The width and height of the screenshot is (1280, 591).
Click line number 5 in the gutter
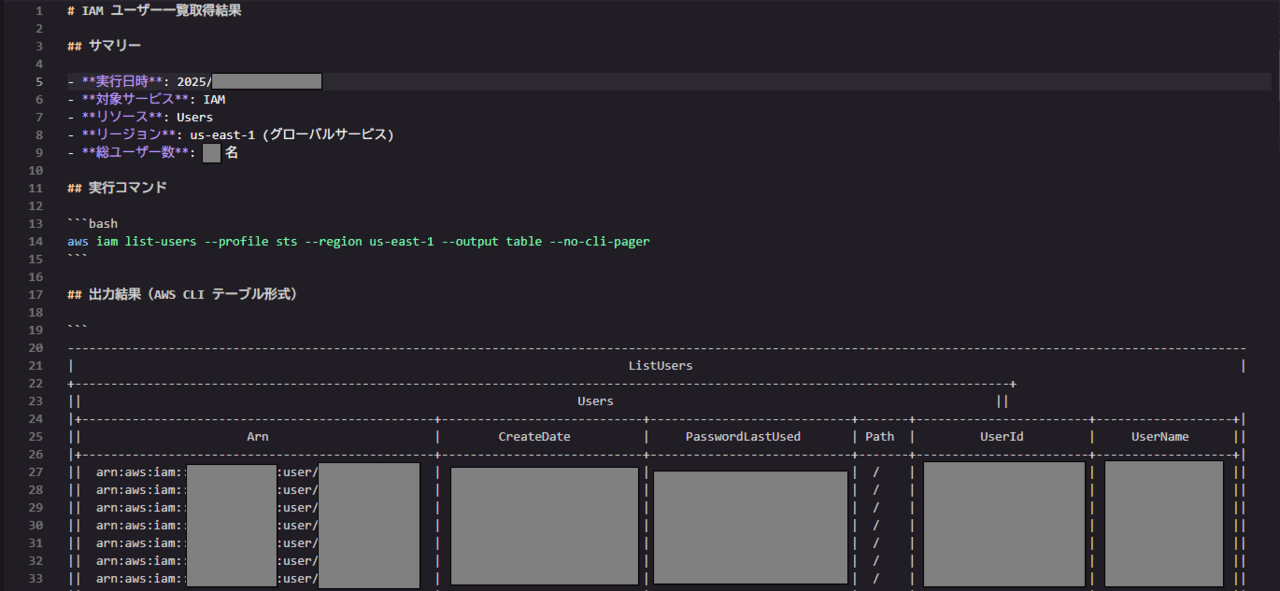tap(38, 82)
